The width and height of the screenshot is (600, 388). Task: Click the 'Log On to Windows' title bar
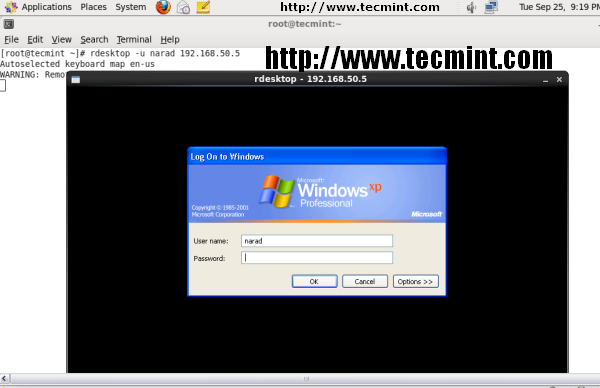317,157
